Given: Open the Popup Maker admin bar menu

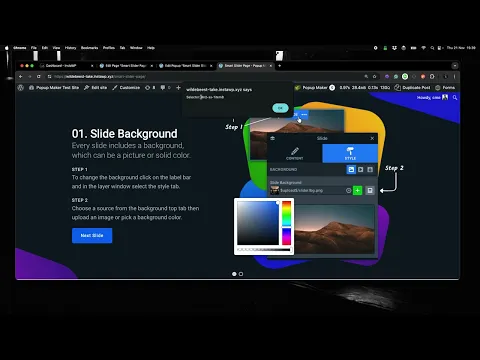Looking at the screenshot, I should tap(315, 87).
